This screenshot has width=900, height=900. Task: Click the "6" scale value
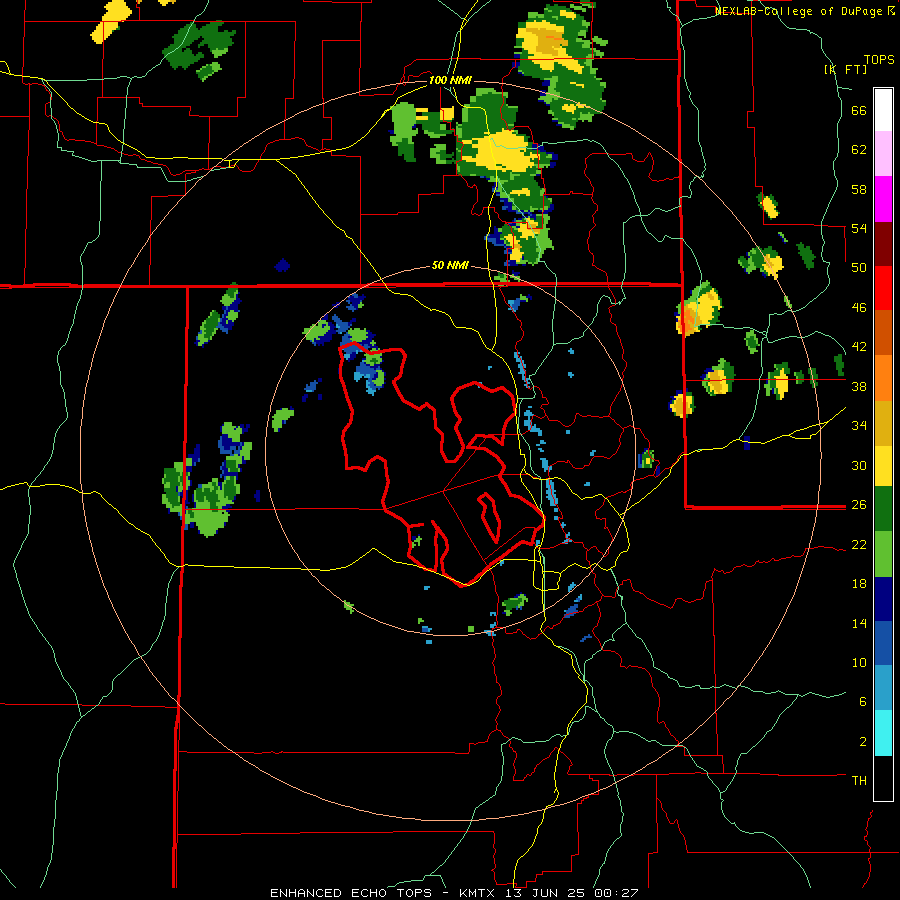click(x=863, y=701)
